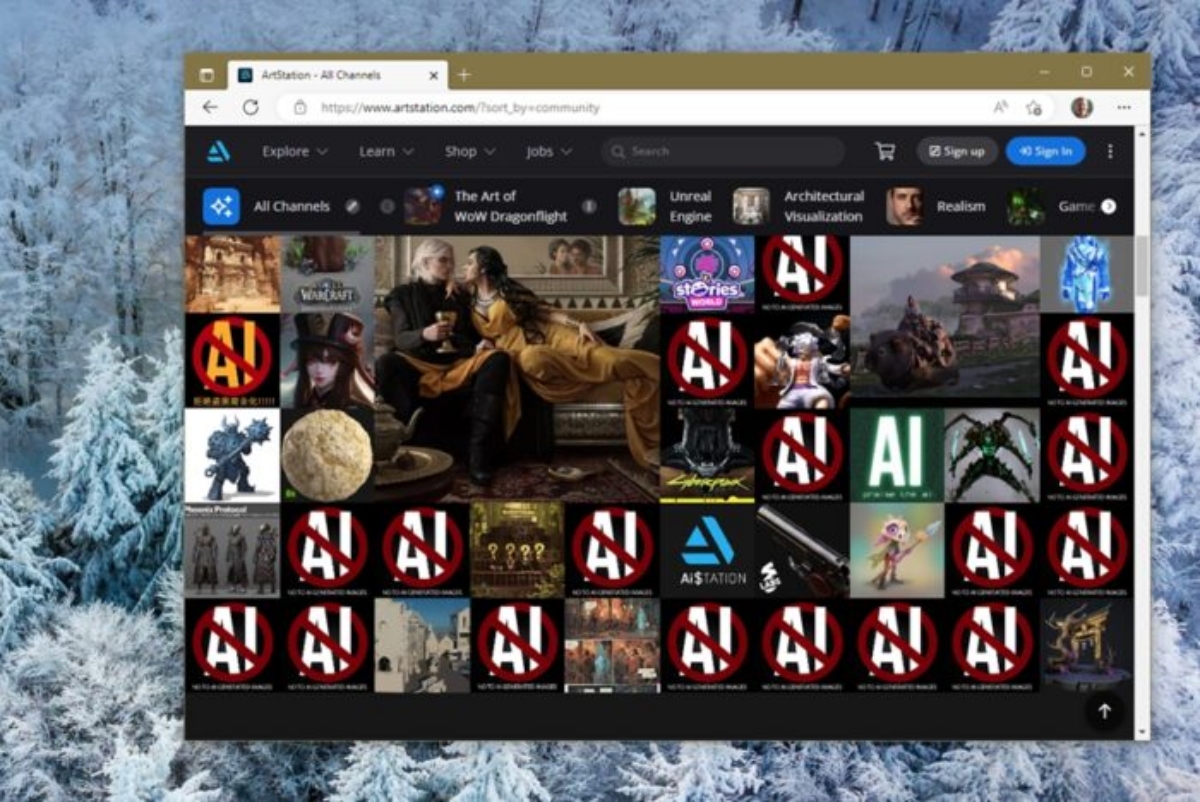Show next channels with the arrow
This screenshot has width=1200, height=802.
point(1108,206)
